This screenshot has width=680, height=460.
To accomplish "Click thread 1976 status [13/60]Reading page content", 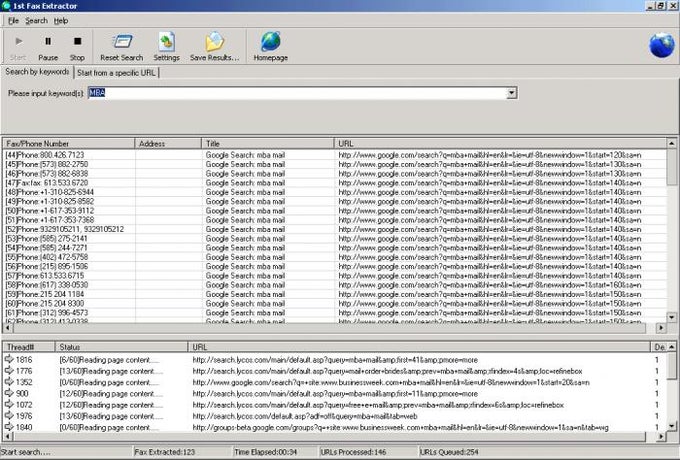I will pyautogui.click(x=111, y=416).
